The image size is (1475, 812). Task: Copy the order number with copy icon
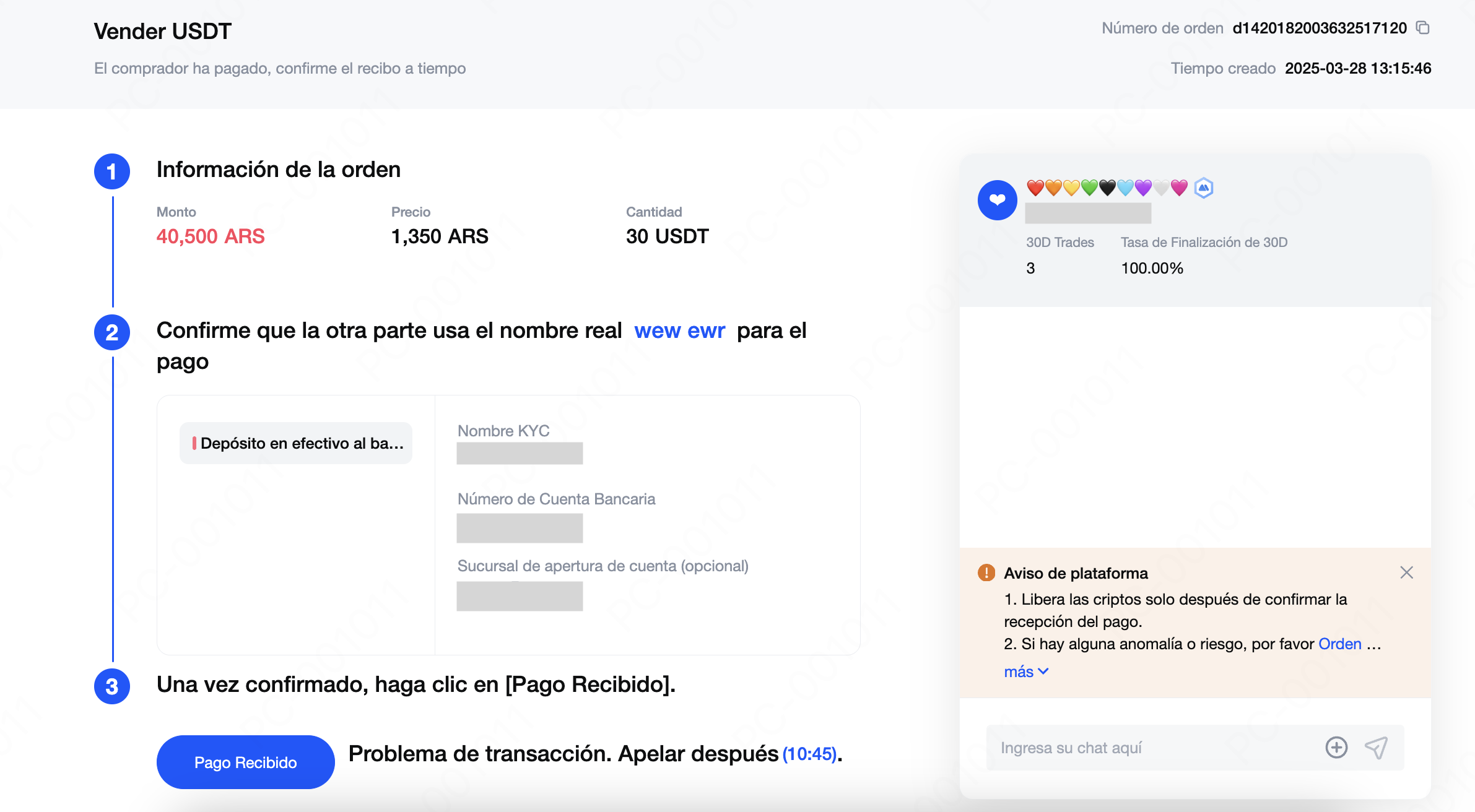click(x=1423, y=28)
